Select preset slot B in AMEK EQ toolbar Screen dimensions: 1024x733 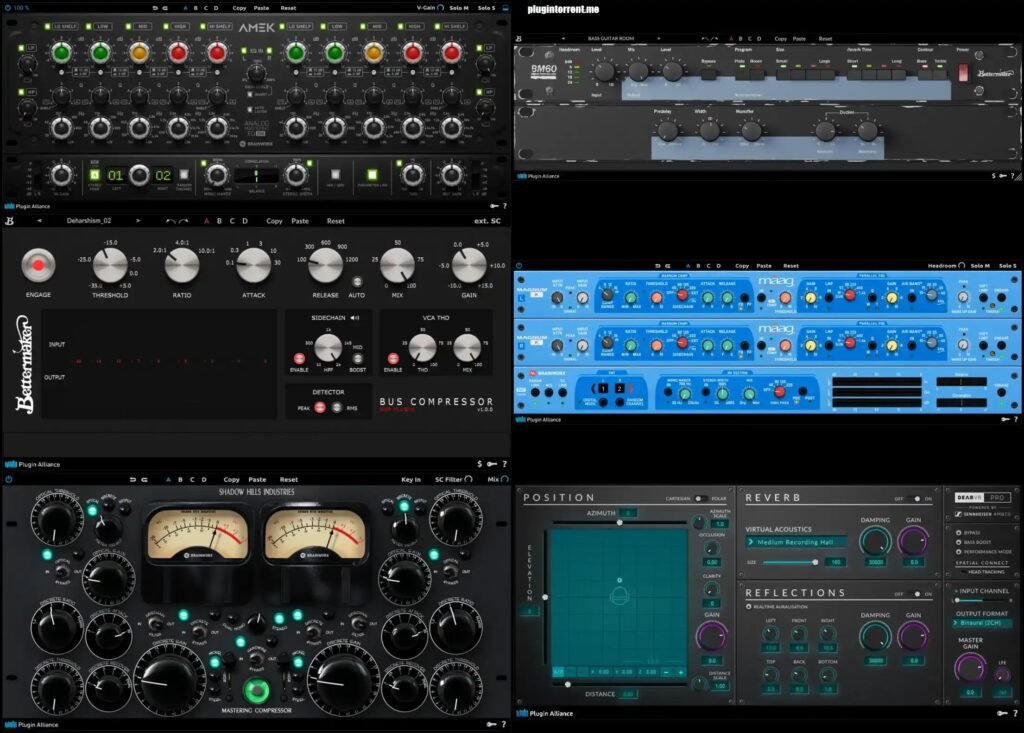pyautogui.click(x=195, y=8)
